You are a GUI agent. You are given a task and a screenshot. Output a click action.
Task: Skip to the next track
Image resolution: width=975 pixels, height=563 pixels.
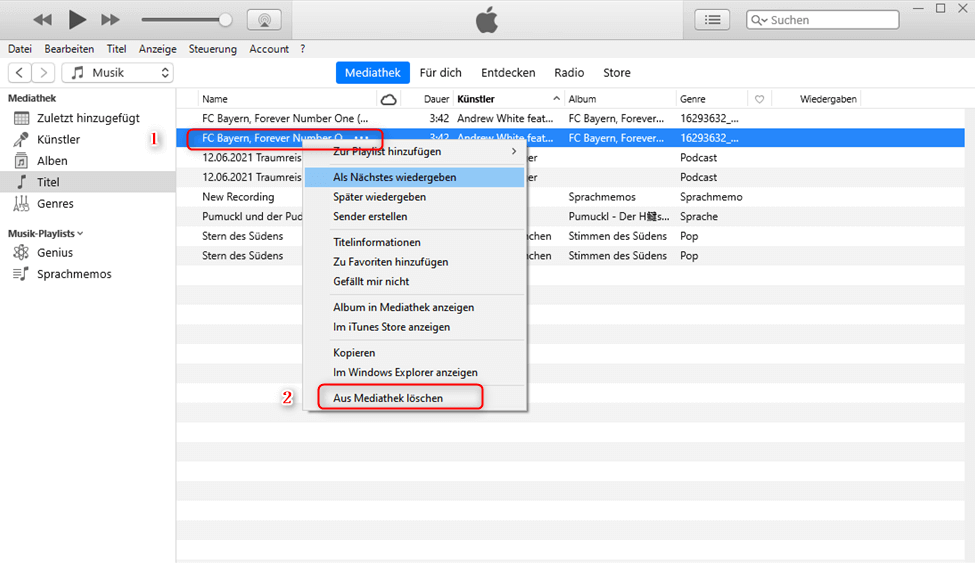(111, 19)
